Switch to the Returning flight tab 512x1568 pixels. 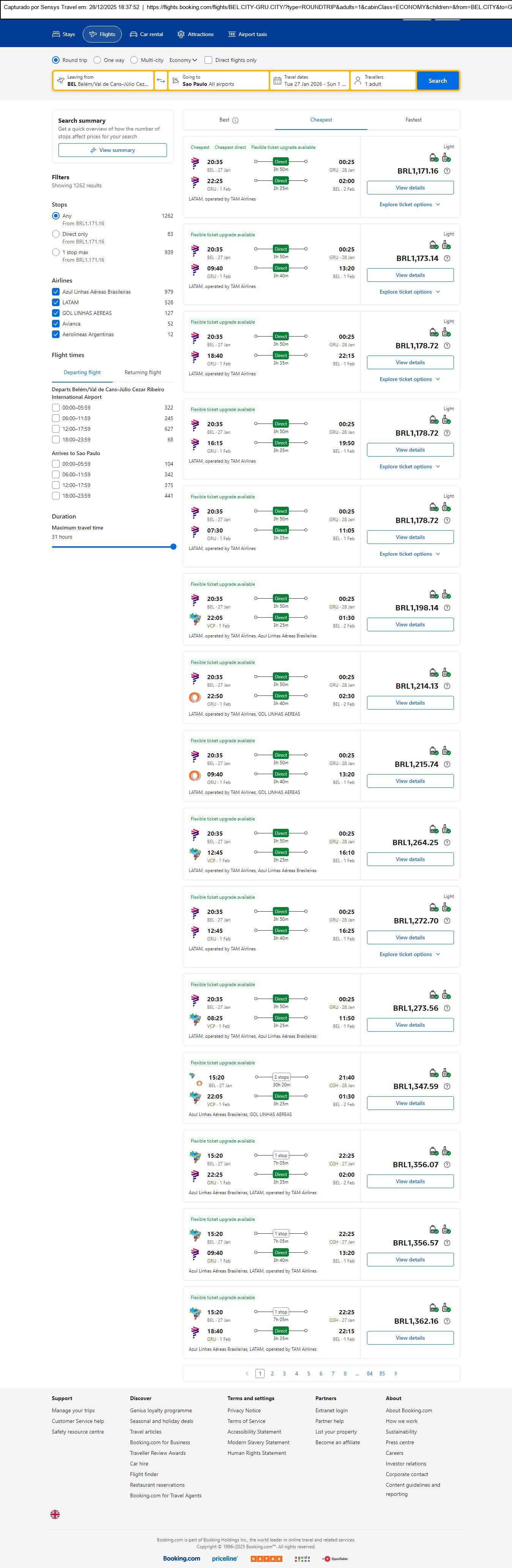[143, 373]
